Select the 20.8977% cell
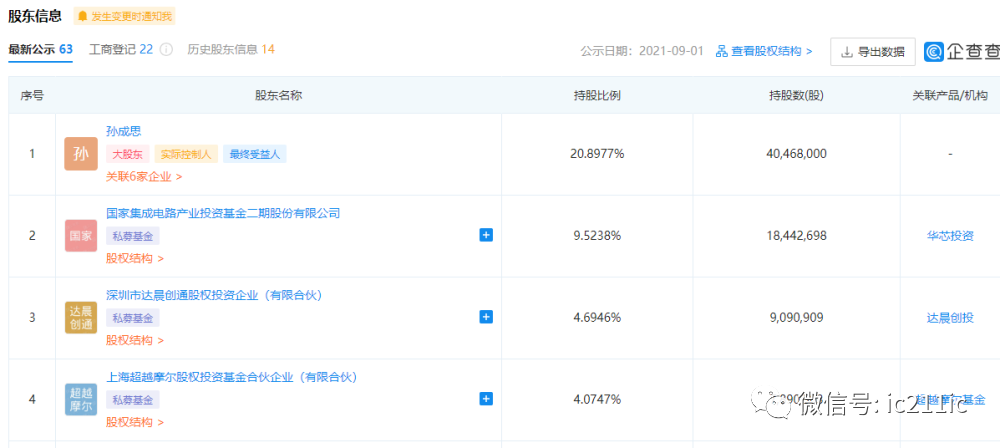Screen dimensions: 1000x448 pos(597,154)
